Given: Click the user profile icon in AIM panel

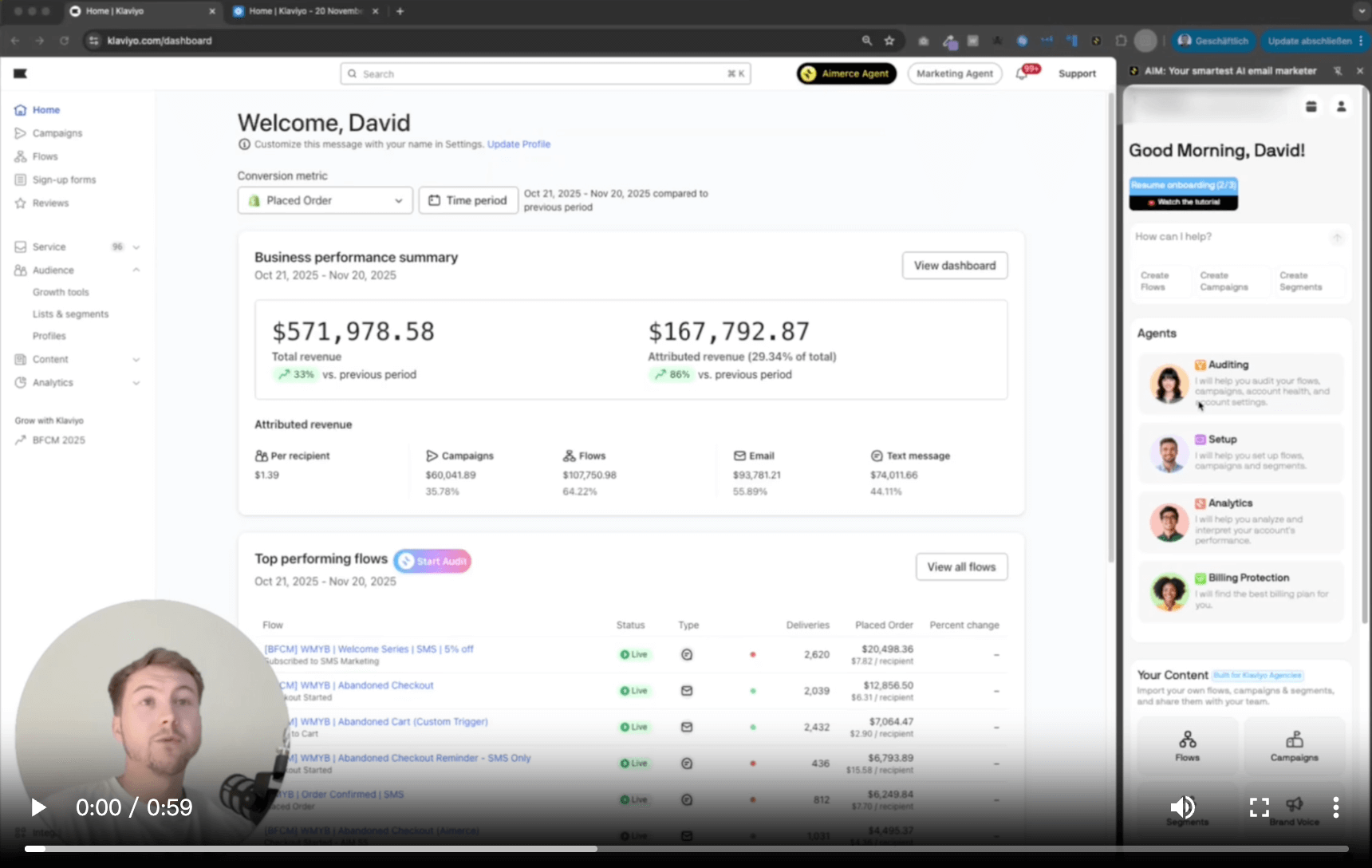Looking at the screenshot, I should 1341,107.
